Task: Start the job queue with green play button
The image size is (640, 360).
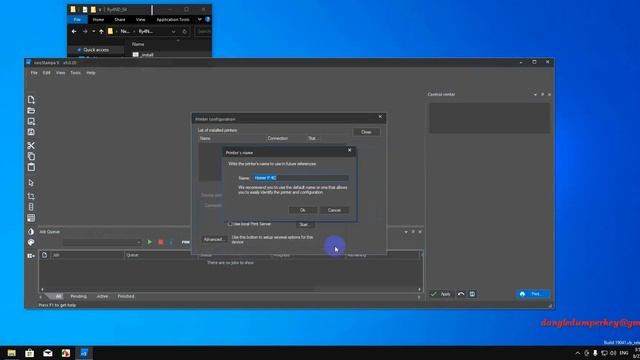Action: pos(150,242)
